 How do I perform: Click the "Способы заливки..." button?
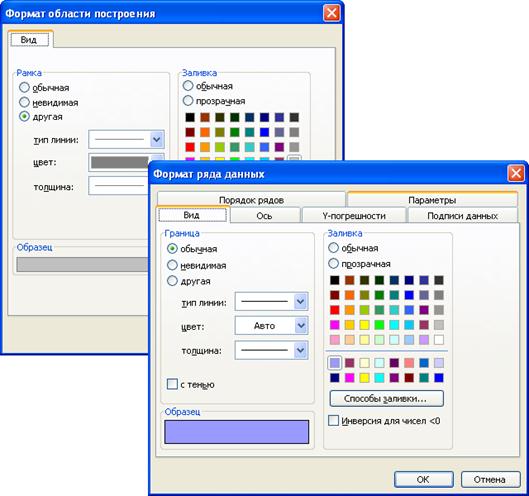tap(387, 398)
